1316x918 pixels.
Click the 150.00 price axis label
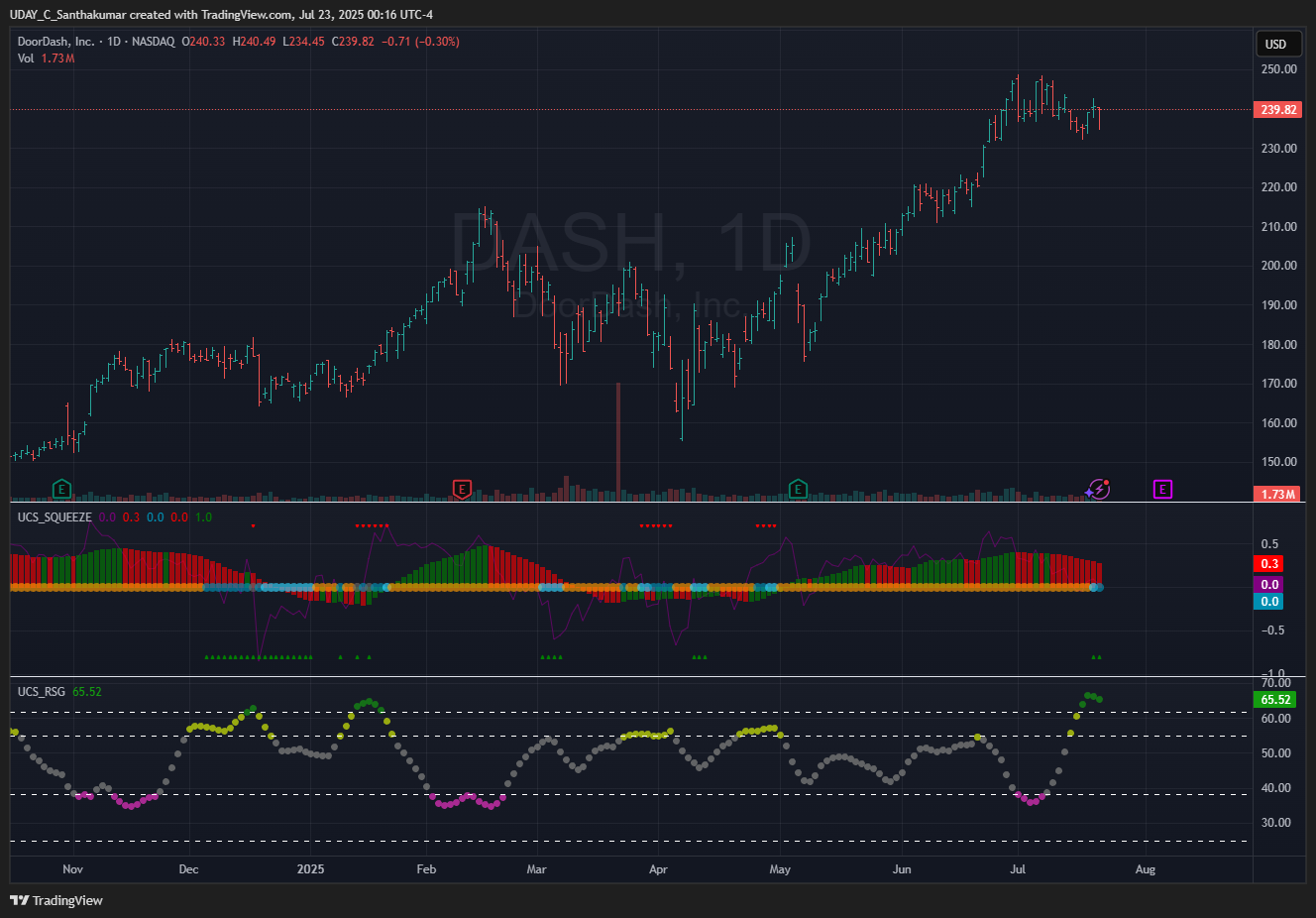pyautogui.click(x=1278, y=462)
